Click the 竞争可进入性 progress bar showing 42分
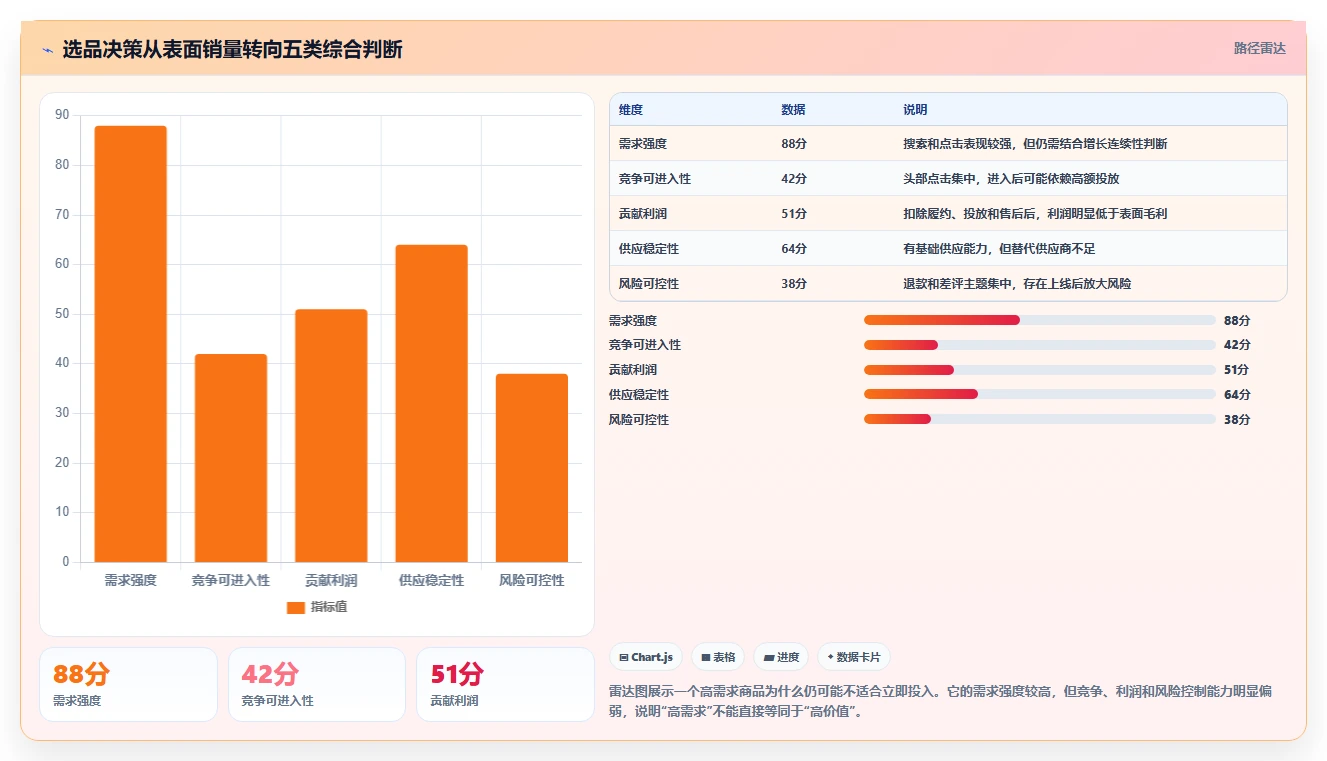The width and height of the screenshot is (1327, 761). (x=1040, y=345)
